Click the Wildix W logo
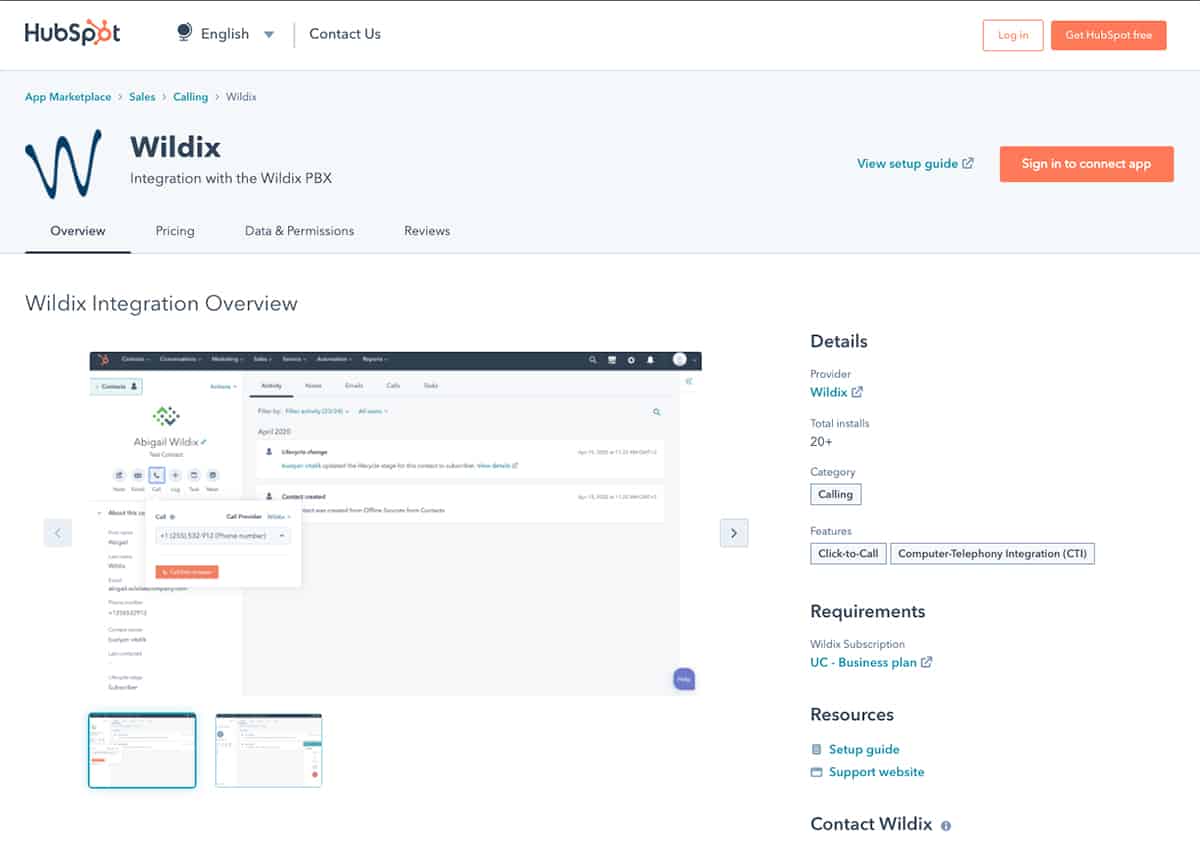This screenshot has height=847, width=1200. point(60,163)
